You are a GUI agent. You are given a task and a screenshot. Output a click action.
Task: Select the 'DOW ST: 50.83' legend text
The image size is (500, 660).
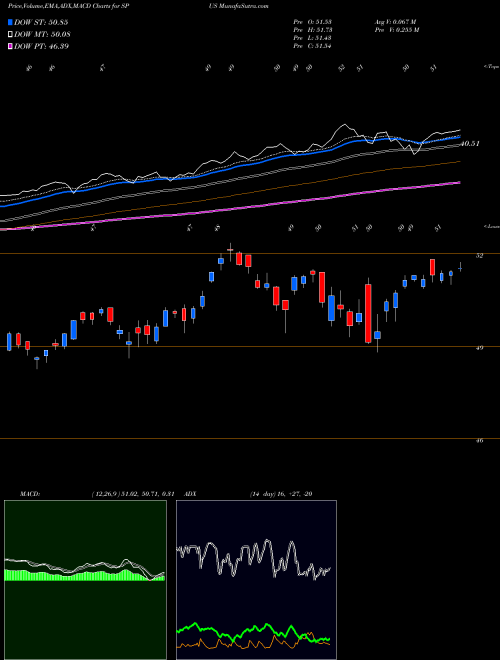pos(41,23)
